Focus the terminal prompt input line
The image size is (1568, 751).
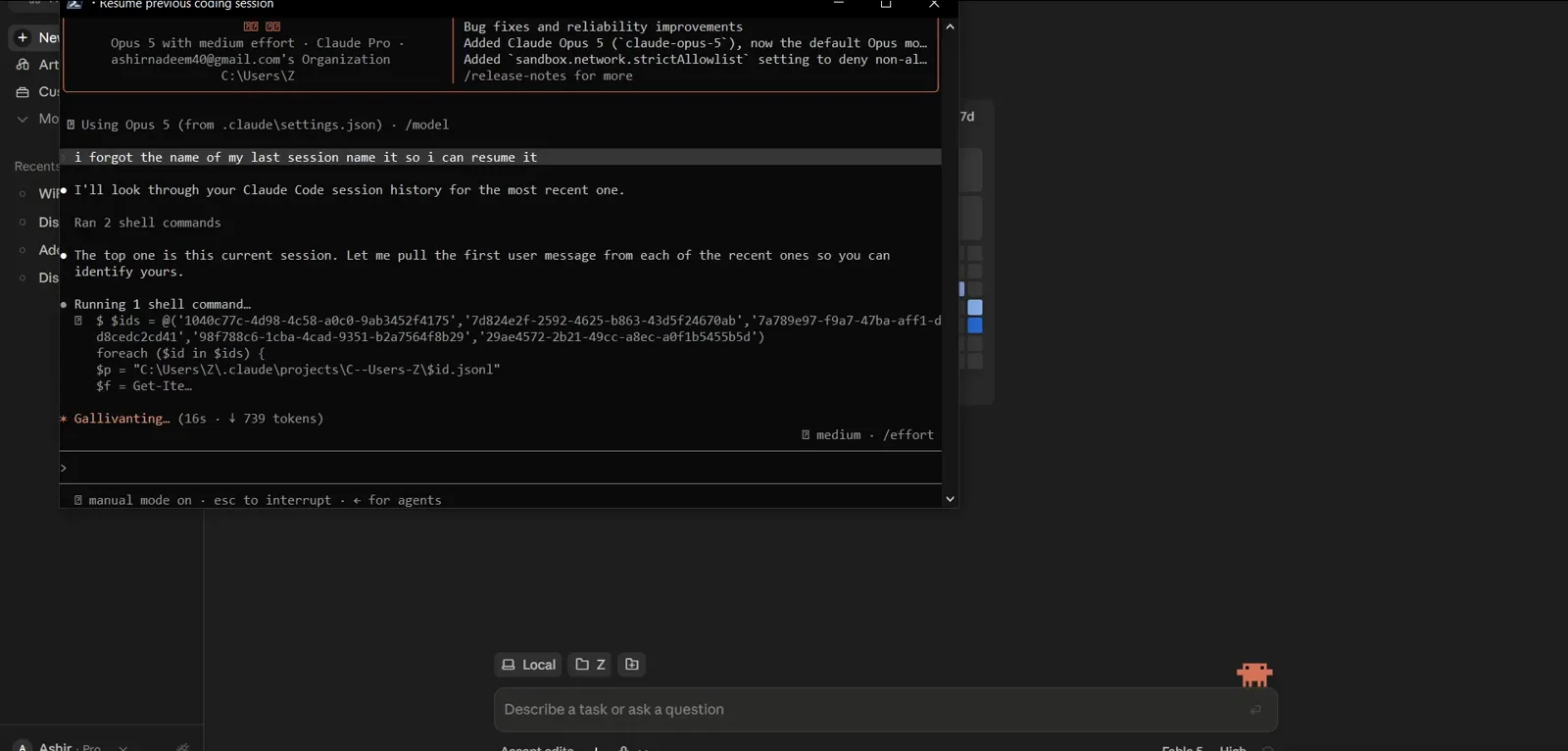(x=501, y=468)
